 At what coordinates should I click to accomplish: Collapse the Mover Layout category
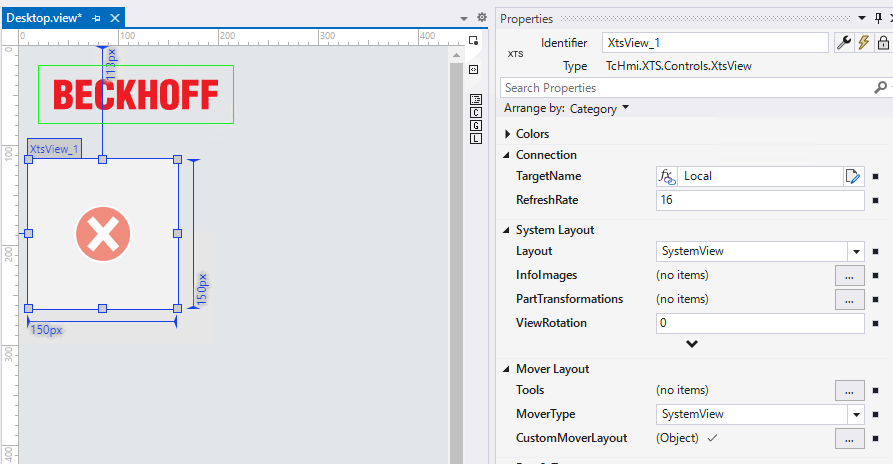(506, 369)
